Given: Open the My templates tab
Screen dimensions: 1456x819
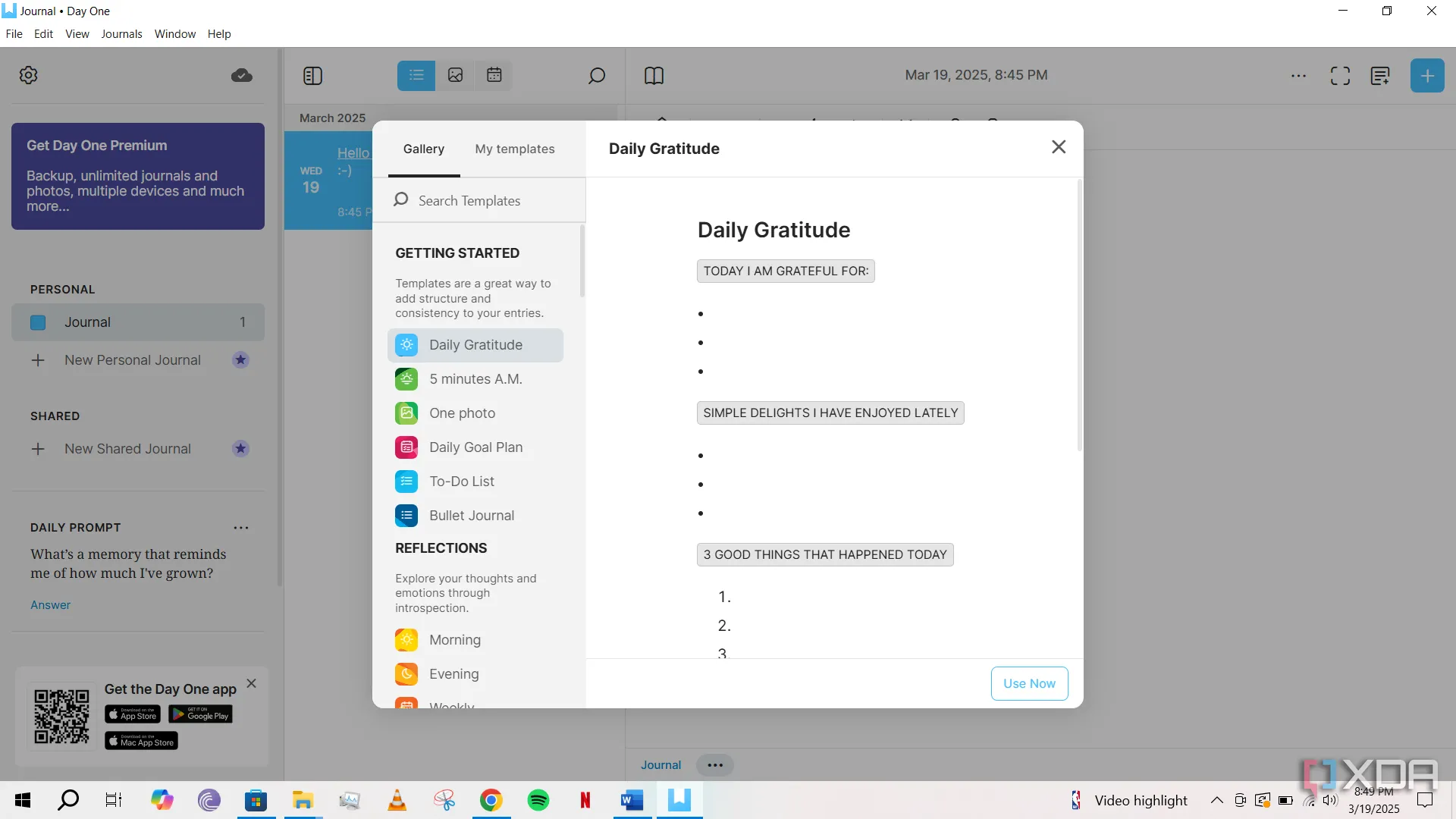Looking at the screenshot, I should pos(515,149).
